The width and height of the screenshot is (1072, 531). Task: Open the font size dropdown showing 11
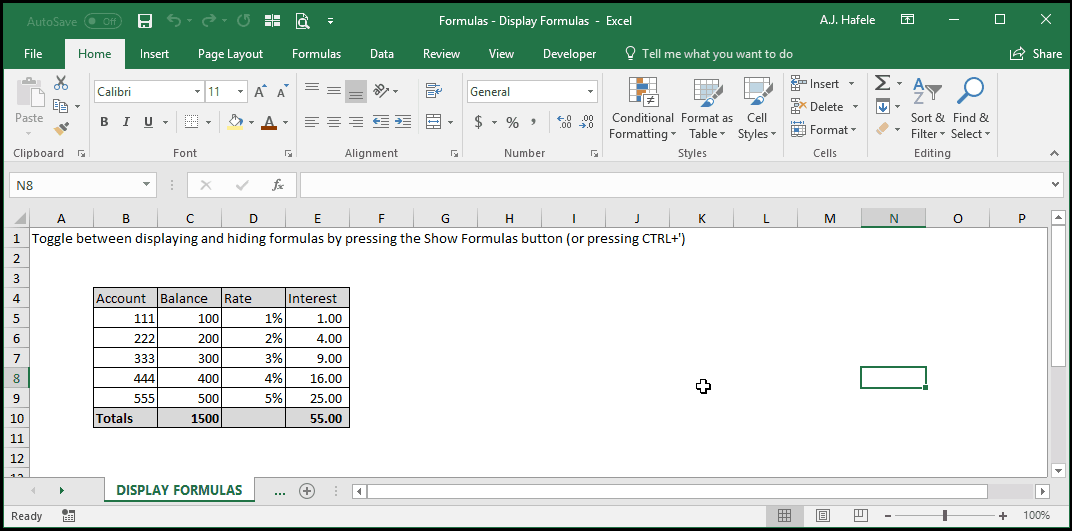[241, 92]
